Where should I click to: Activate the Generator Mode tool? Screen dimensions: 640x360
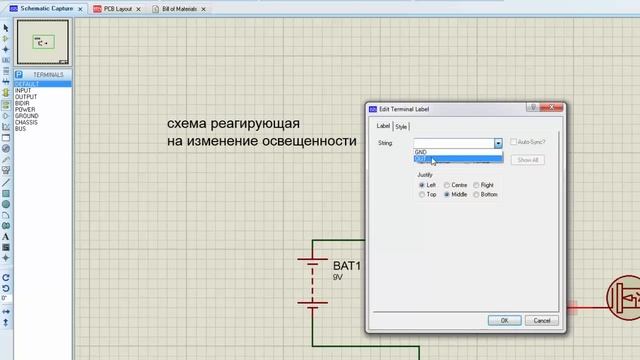(x=6, y=149)
